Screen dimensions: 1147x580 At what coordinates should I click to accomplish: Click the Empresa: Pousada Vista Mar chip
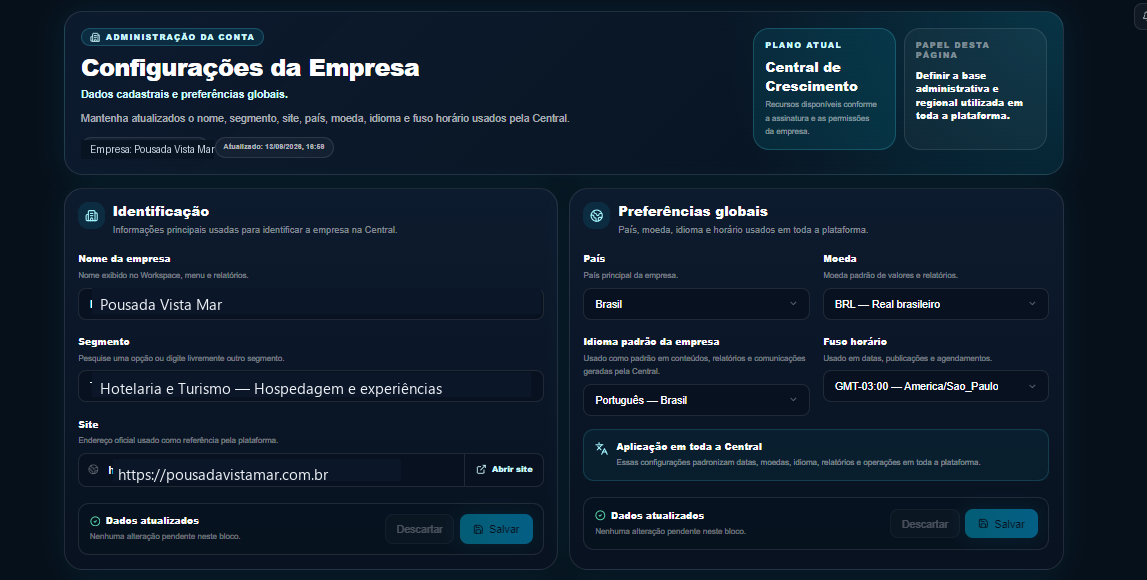click(149, 148)
